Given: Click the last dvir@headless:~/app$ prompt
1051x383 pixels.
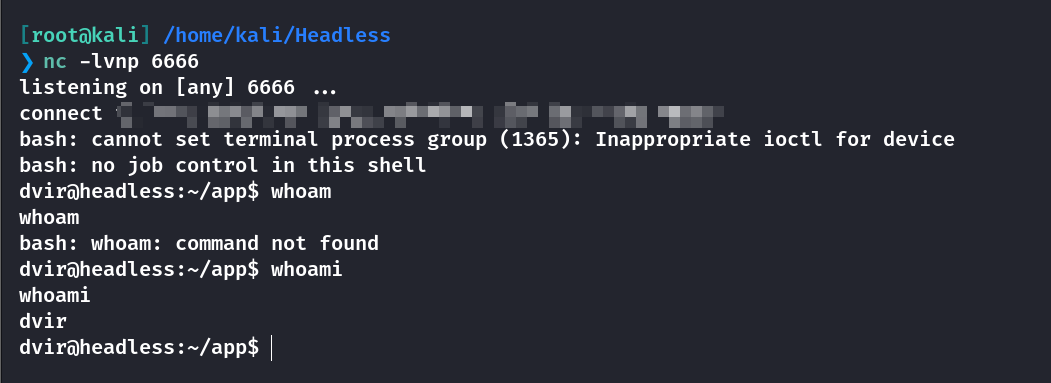Looking at the screenshot, I should tap(139, 347).
